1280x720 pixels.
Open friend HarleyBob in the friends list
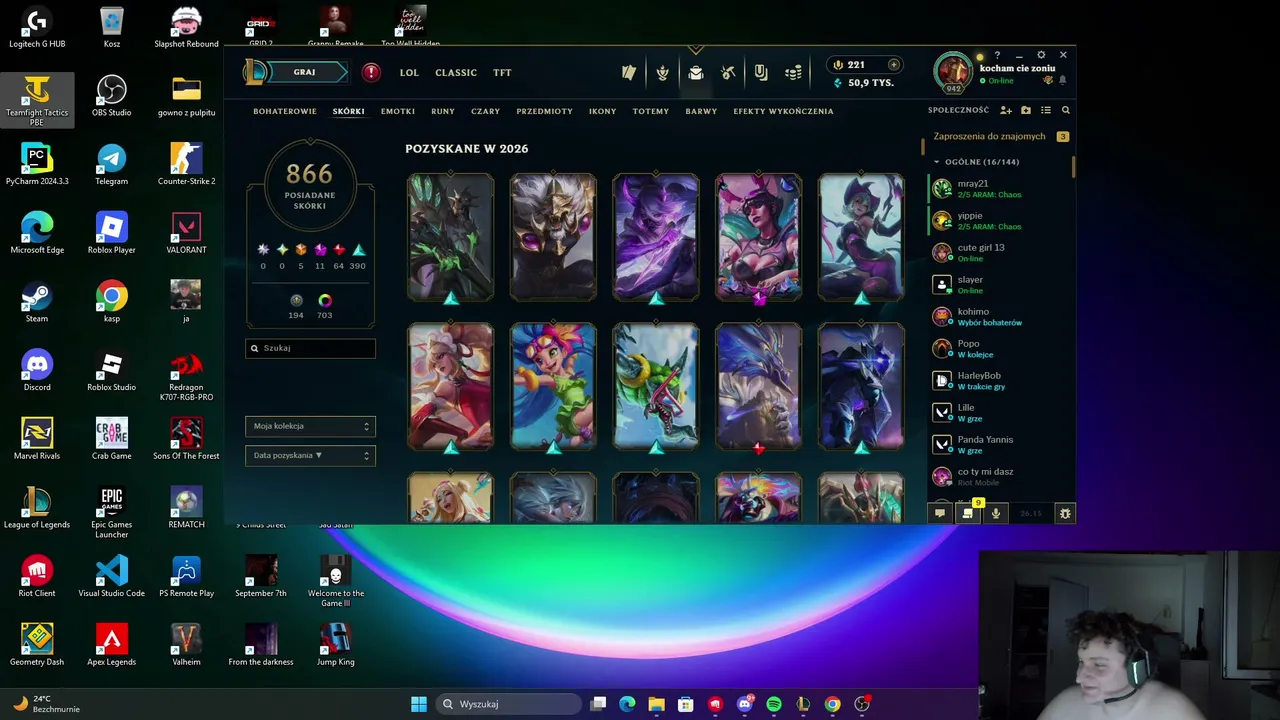pyautogui.click(x=1000, y=380)
